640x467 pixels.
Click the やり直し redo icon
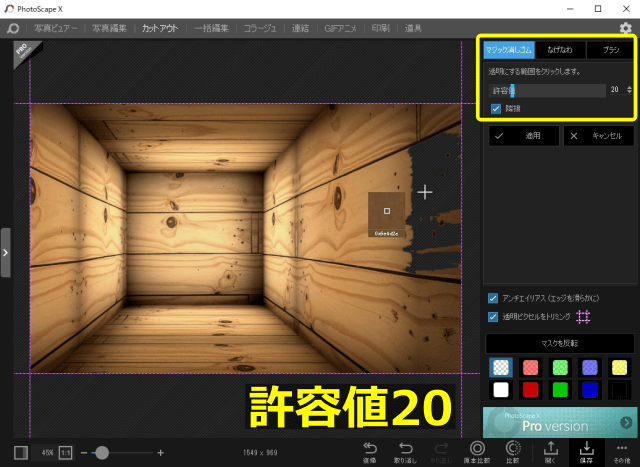[441, 452]
